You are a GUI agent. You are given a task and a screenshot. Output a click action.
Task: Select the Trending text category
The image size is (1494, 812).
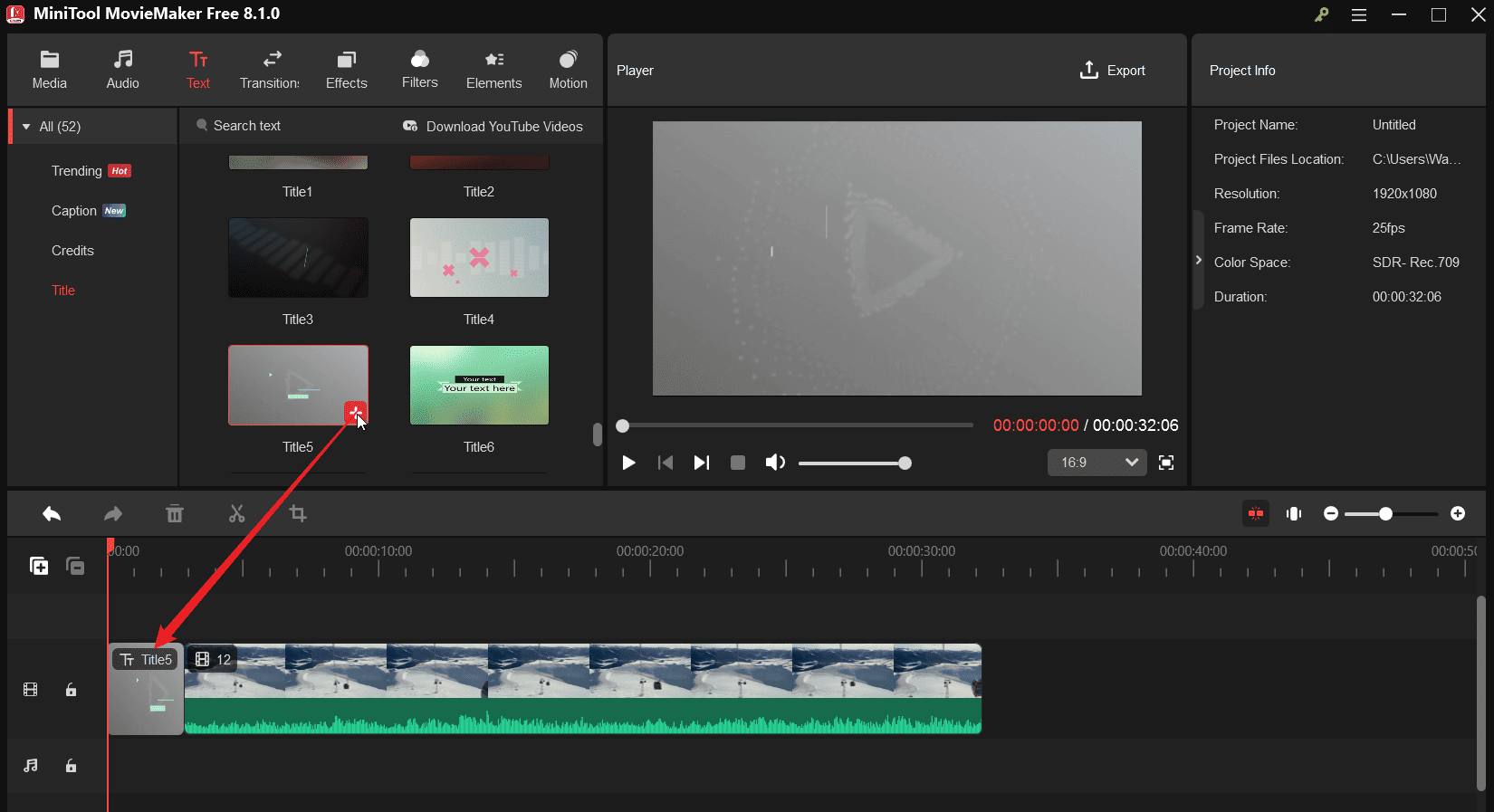[91, 171]
